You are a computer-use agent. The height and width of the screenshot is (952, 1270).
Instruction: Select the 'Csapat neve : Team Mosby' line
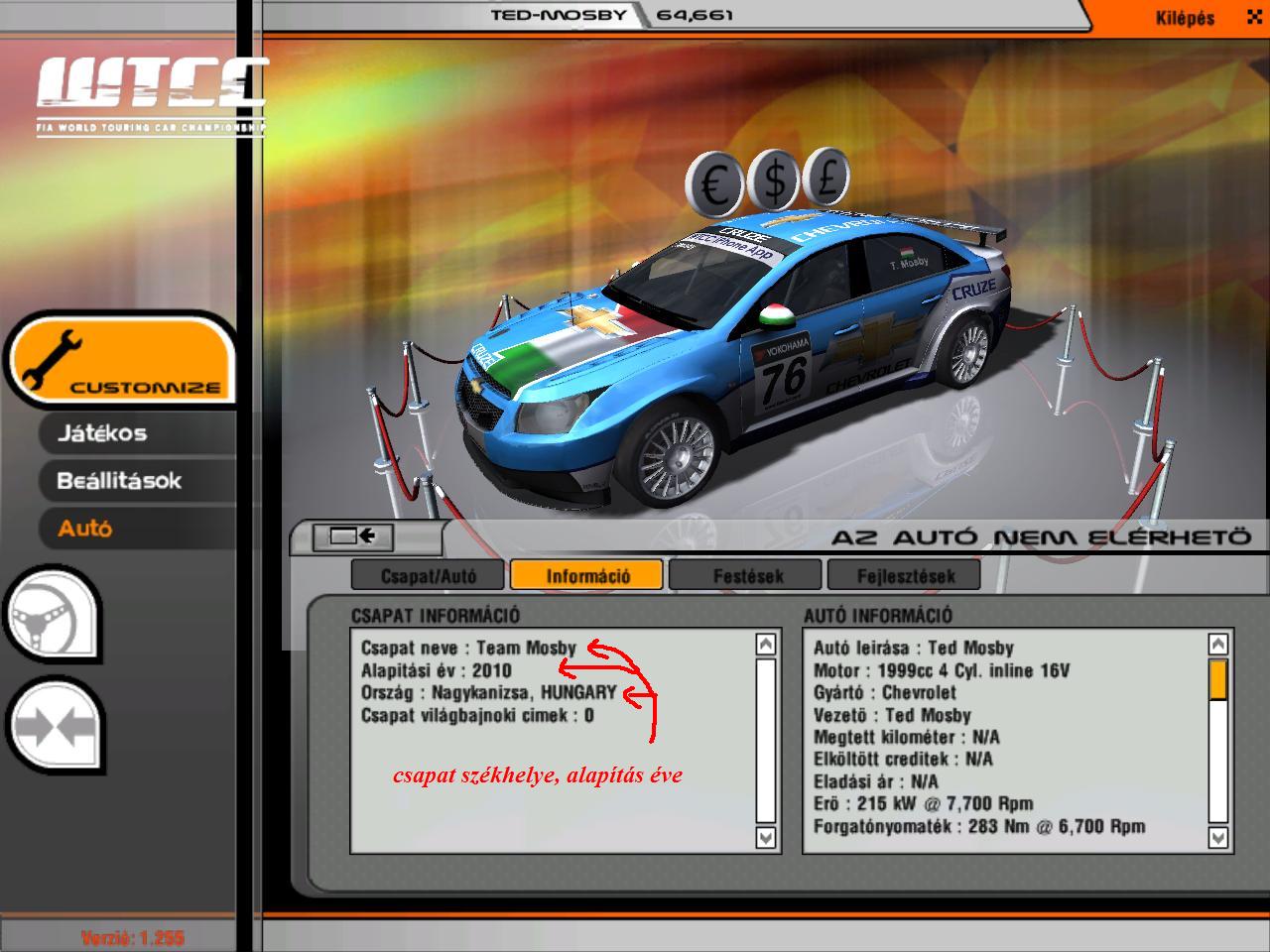[468, 648]
